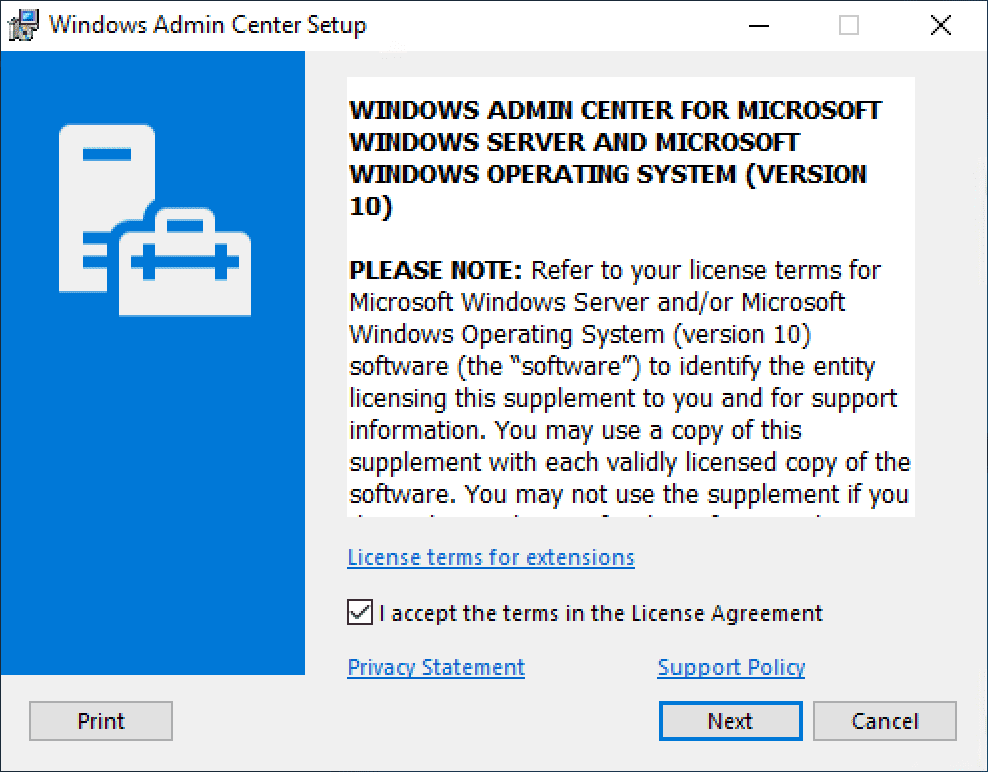Close the Windows Admin Center Setup dialog
Viewport: 988px width, 772px height.
[940, 26]
